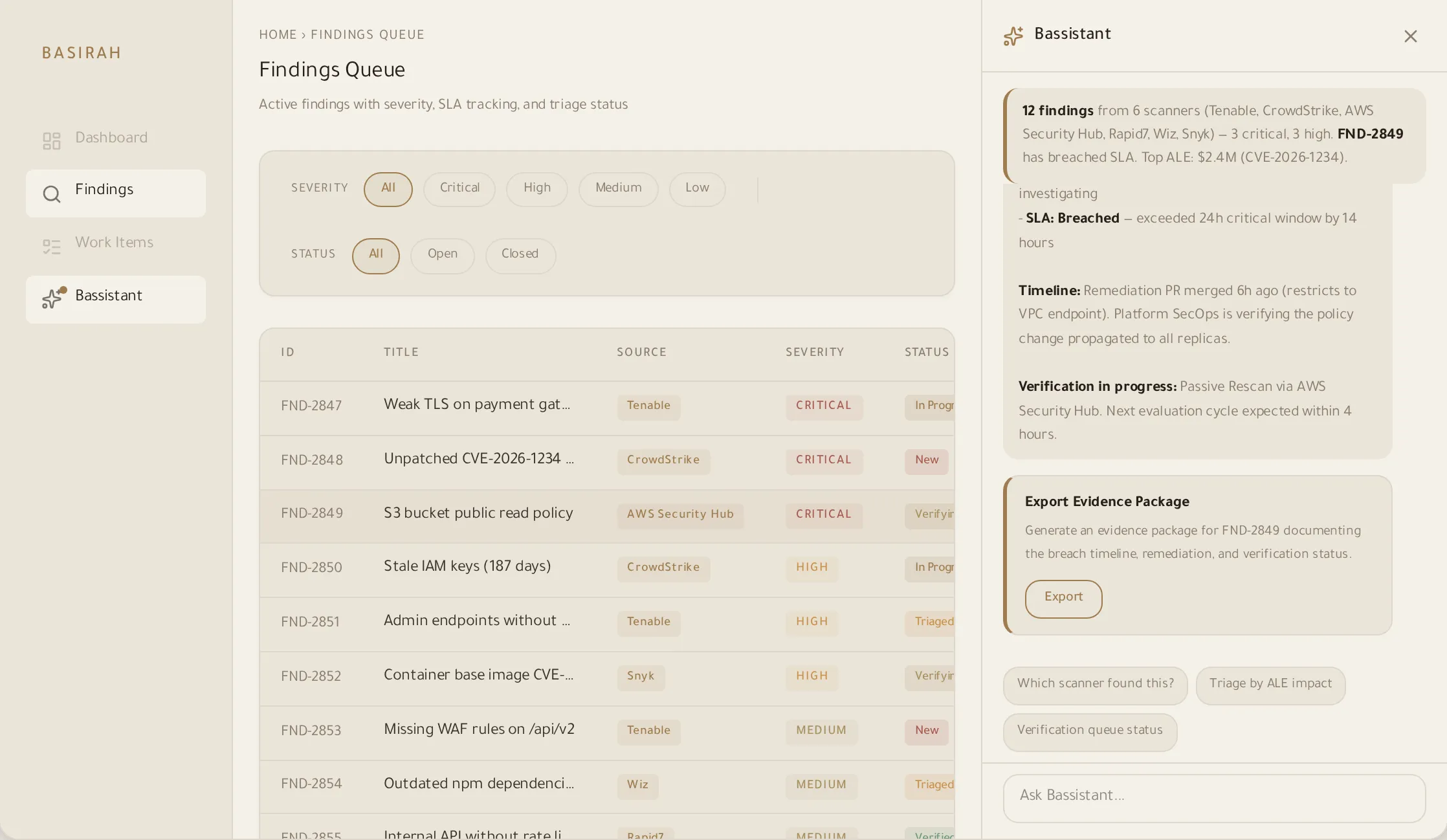
Task: Select the Open status filter
Action: click(442, 255)
